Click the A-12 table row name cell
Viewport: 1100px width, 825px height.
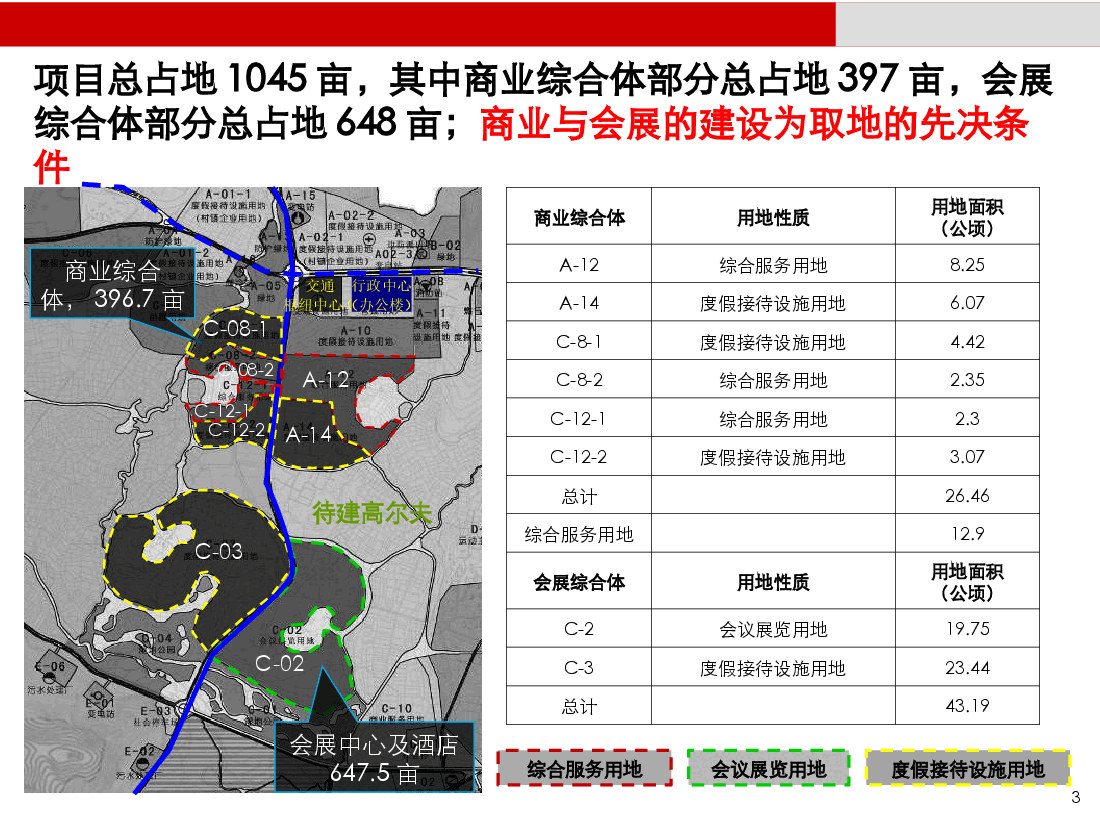[x=579, y=264]
